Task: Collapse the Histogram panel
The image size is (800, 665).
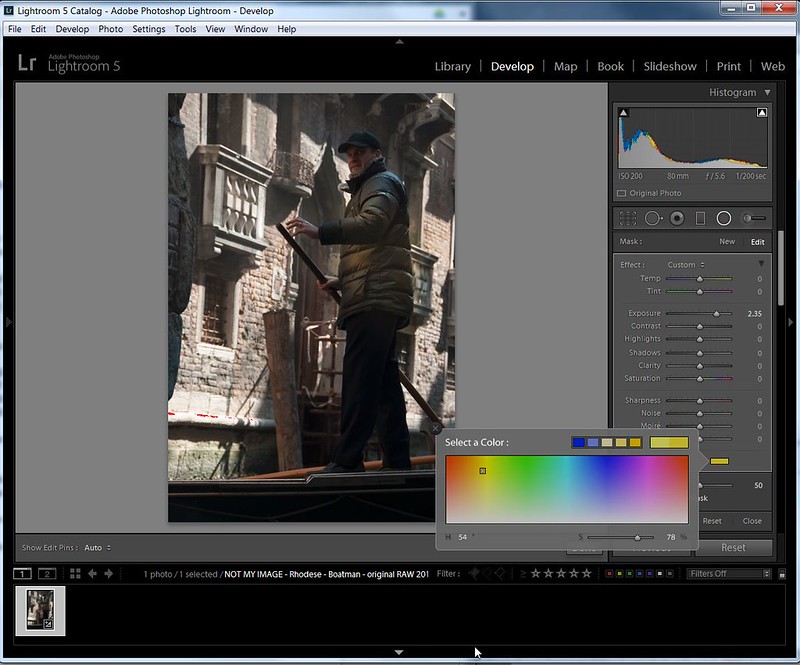Action: [767, 92]
